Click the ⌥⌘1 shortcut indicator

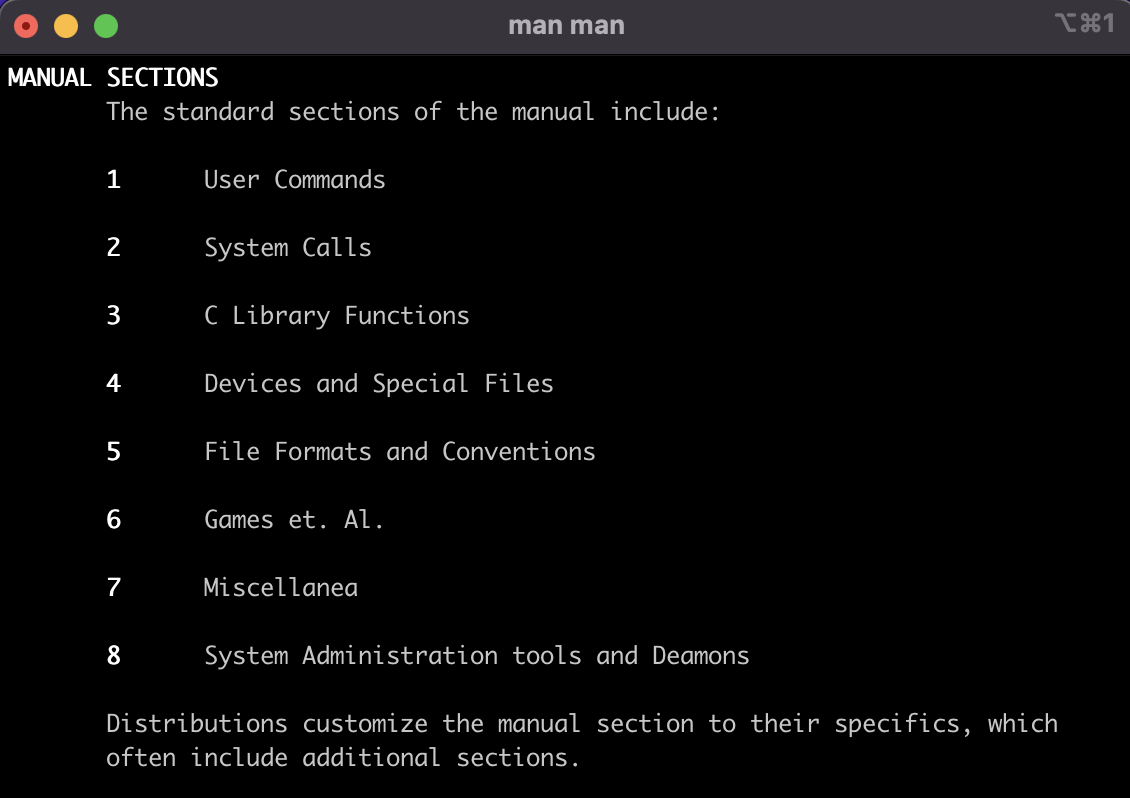pos(1085,23)
